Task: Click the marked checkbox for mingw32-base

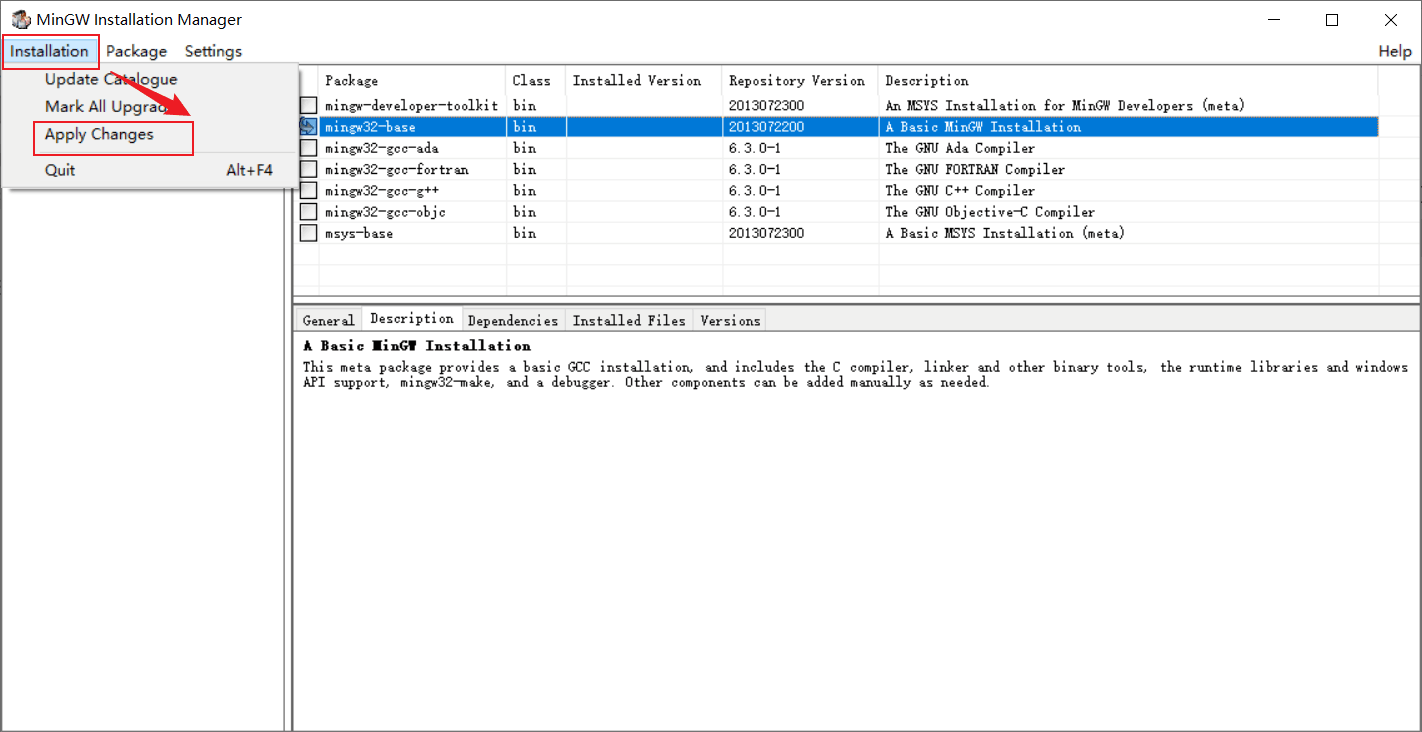Action: point(309,126)
